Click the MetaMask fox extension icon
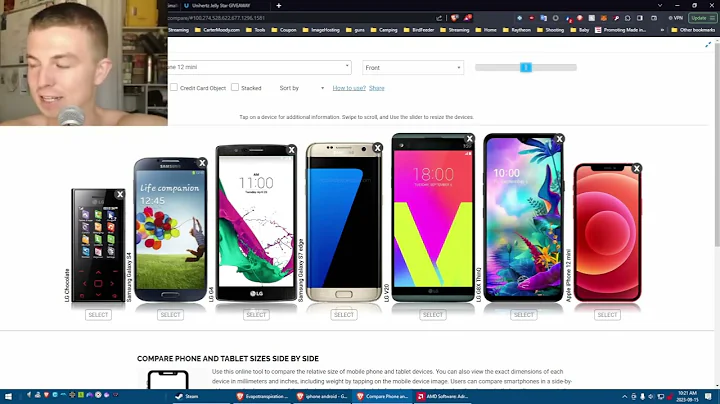The width and height of the screenshot is (720, 404). point(604,18)
